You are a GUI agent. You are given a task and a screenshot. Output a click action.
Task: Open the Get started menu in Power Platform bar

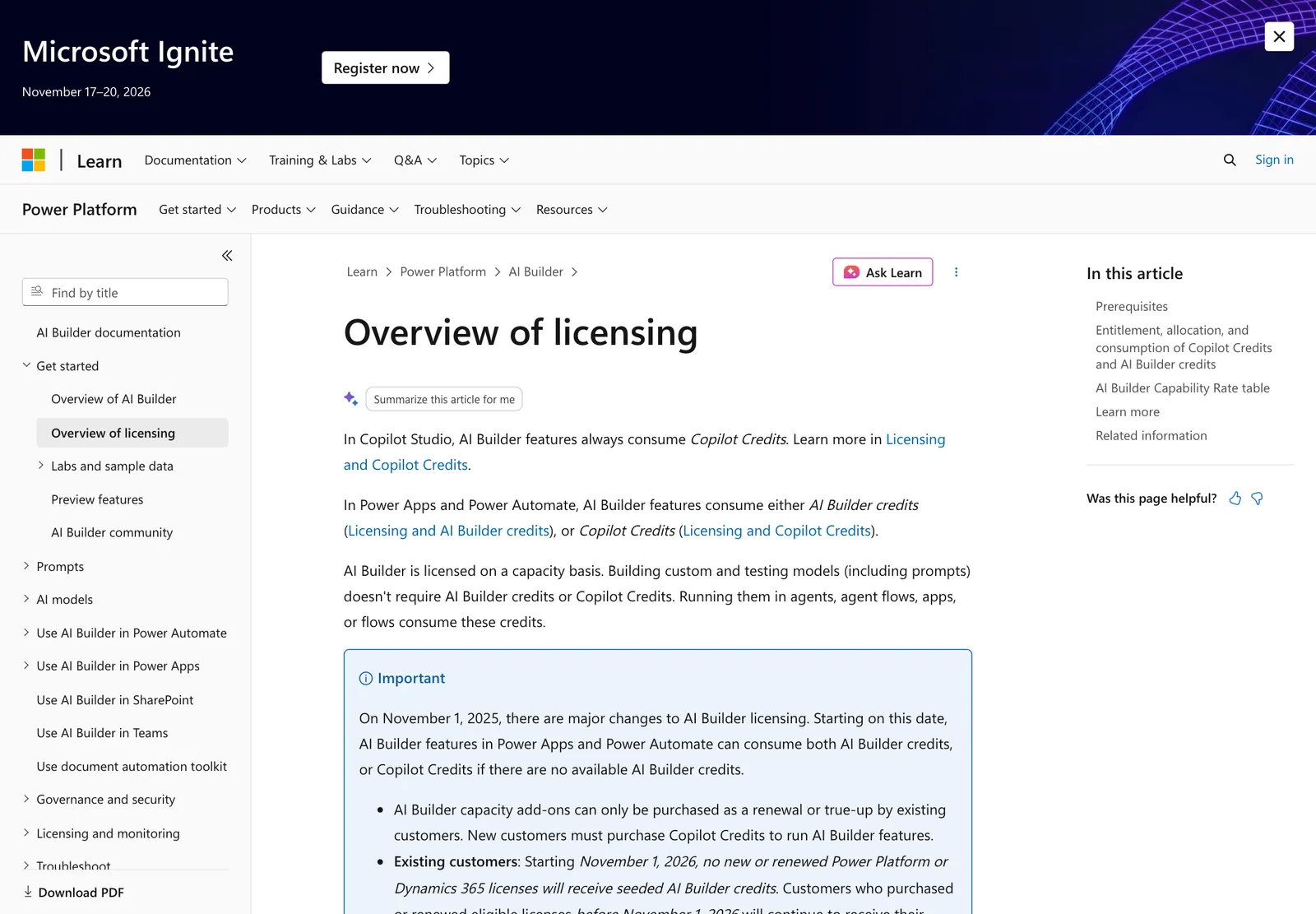(x=197, y=210)
